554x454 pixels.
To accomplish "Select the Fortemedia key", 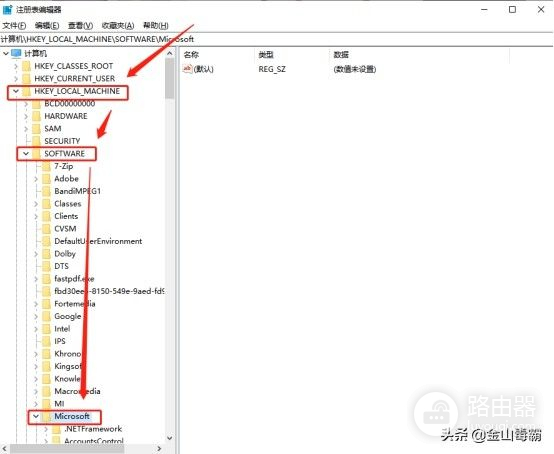I will (x=75, y=304).
